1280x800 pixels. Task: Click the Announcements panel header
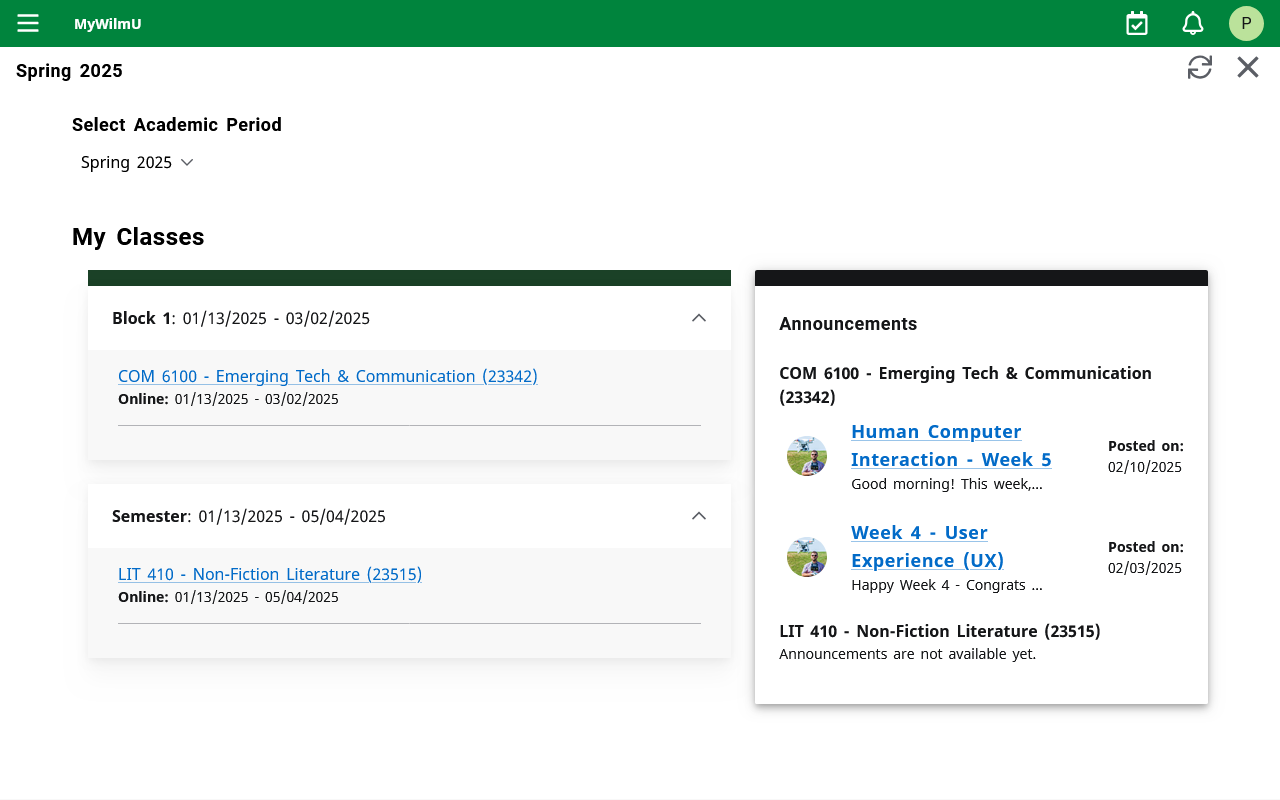(848, 323)
